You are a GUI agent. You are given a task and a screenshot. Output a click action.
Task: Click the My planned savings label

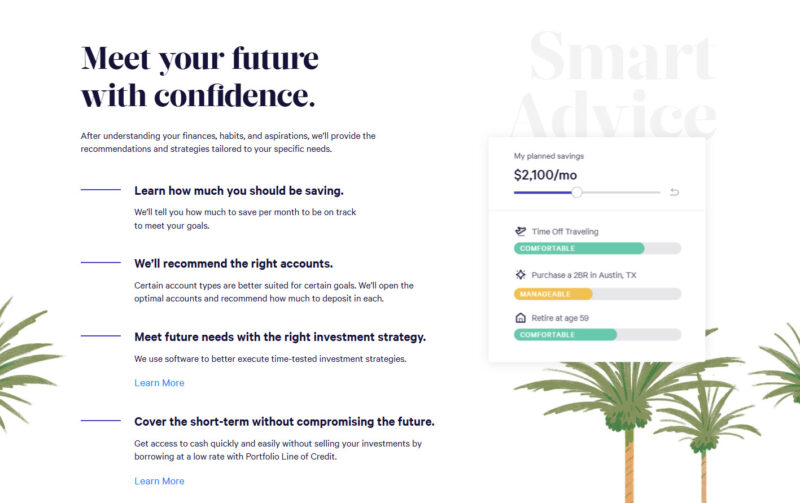(x=548, y=156)
